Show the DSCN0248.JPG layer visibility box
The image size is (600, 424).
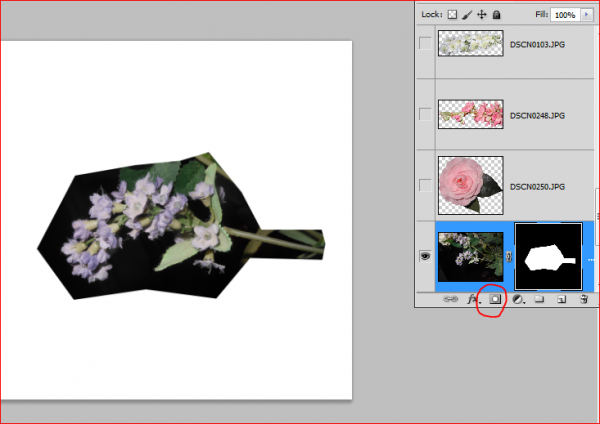425,114
